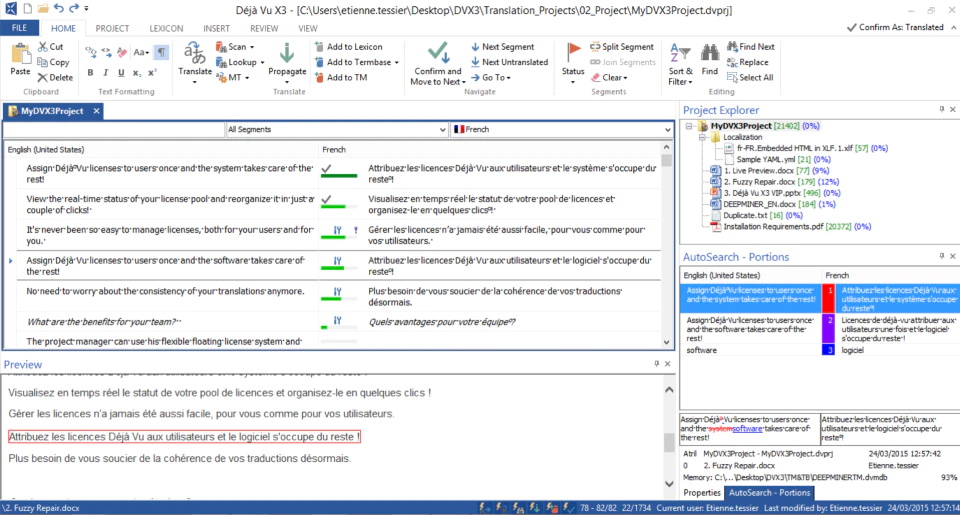Image resolution: width=960 pixels, height=515 pixels.
Task: Click Confirm and Move to Next checkmark
Action: tap(438, 54)
